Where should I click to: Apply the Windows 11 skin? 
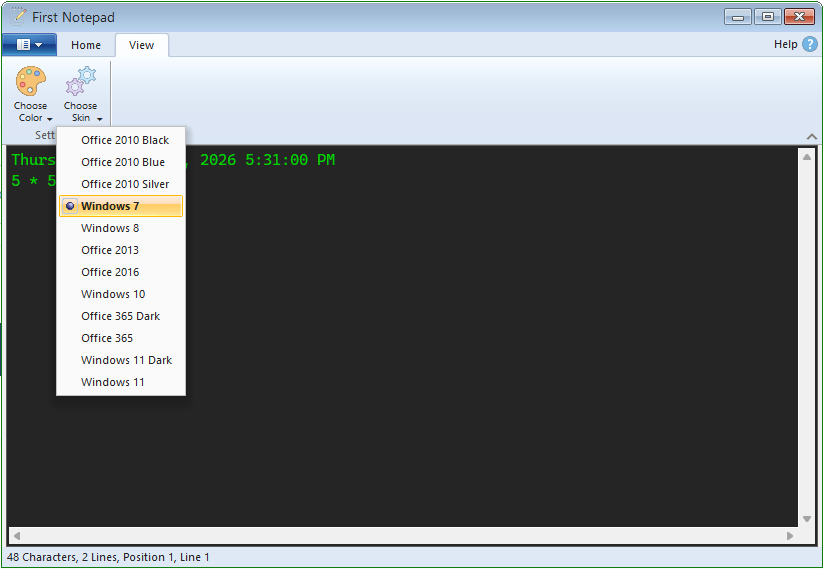[121, 382]
